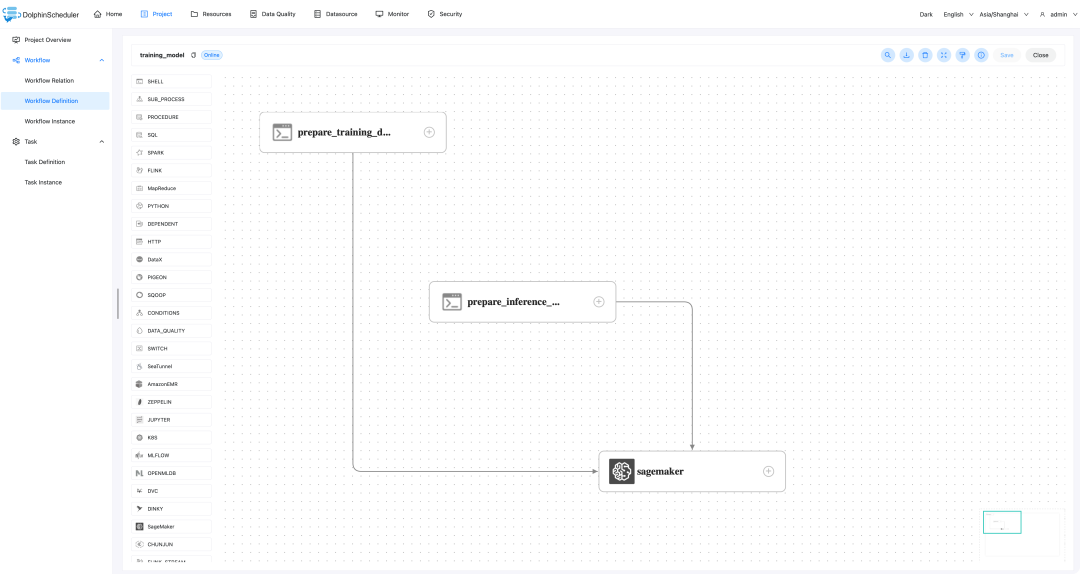Open the Monitor menu item
The image size is (1080, 574).
(x=392, y=14)
